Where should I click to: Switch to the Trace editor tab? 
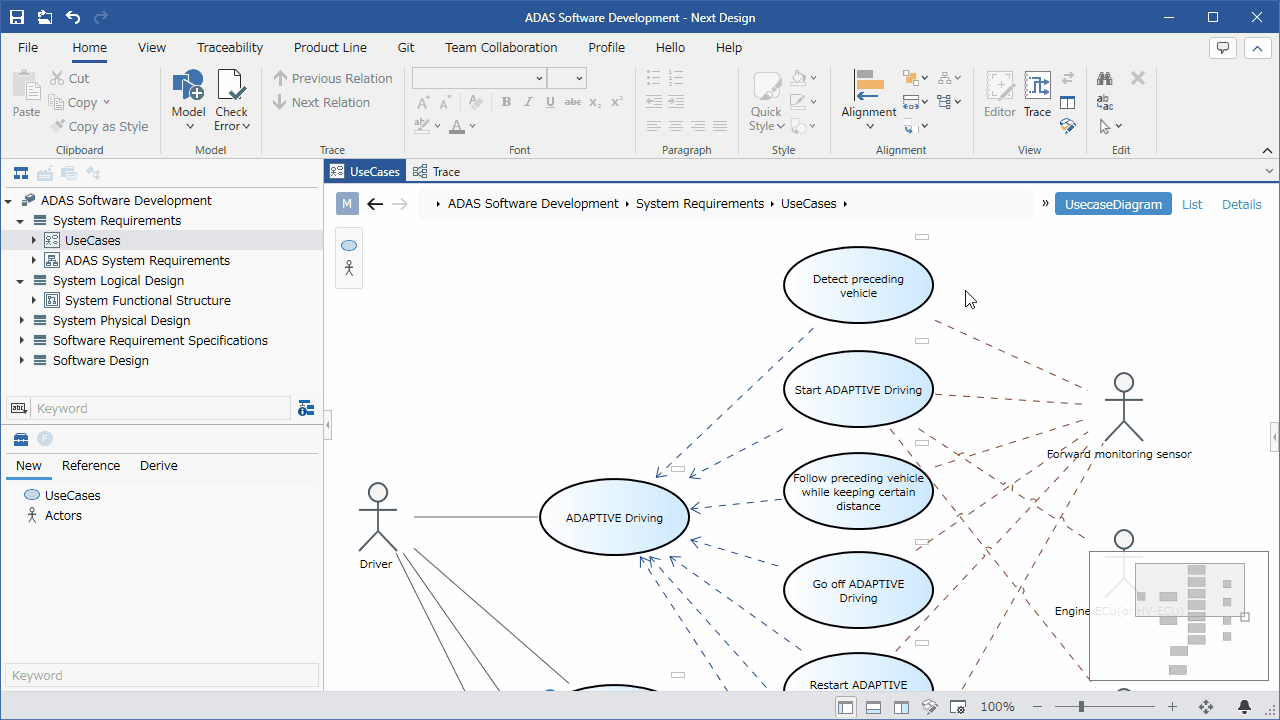437,171
